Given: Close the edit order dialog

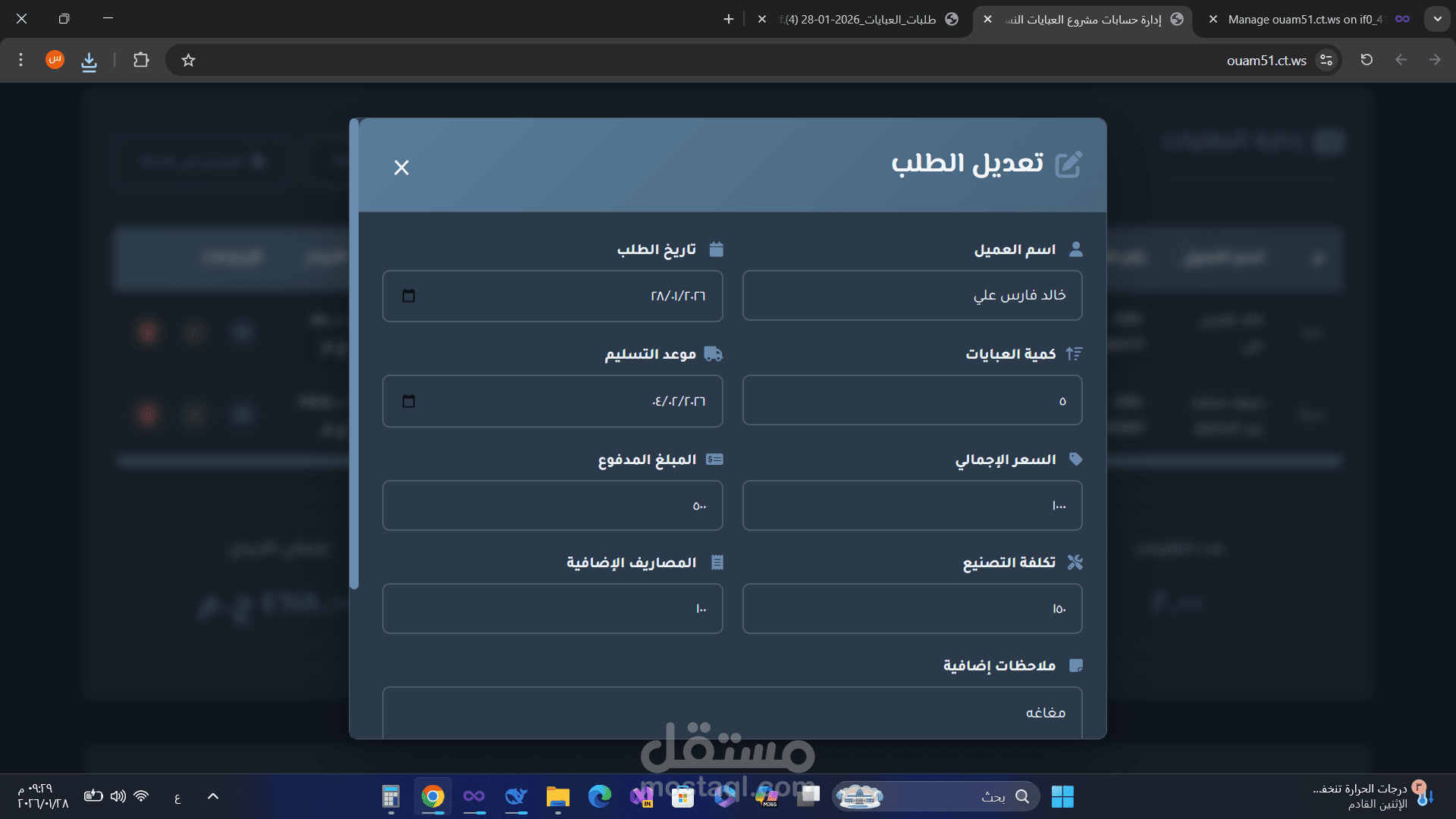Looking at the screenshot, I should tap(401, 168).
